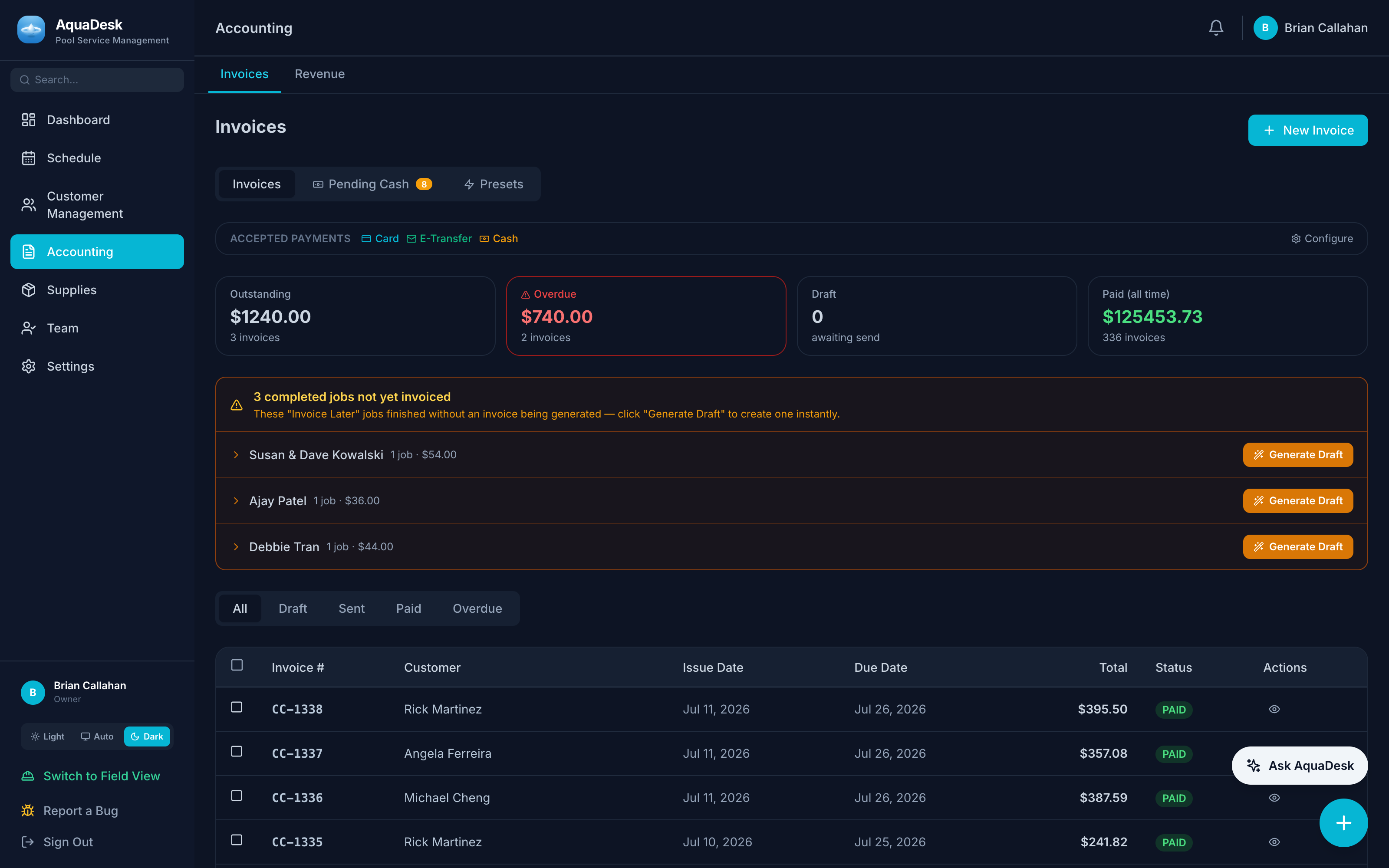Switch theme to Dark
Screen dimensions: 1389x868
click(x=147, y=736)
